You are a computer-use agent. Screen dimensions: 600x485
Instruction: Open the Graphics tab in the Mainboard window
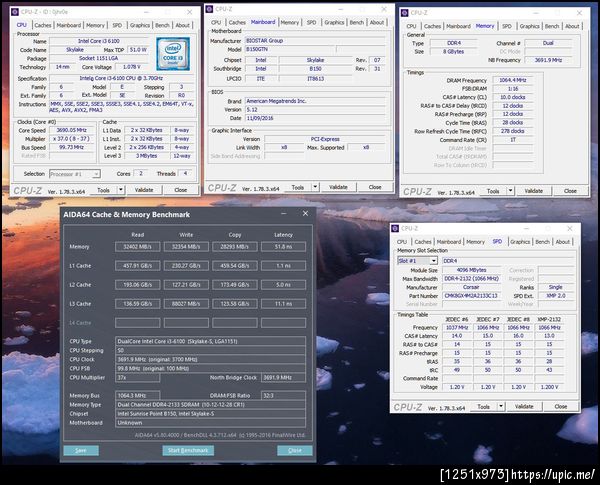(334, 23)
